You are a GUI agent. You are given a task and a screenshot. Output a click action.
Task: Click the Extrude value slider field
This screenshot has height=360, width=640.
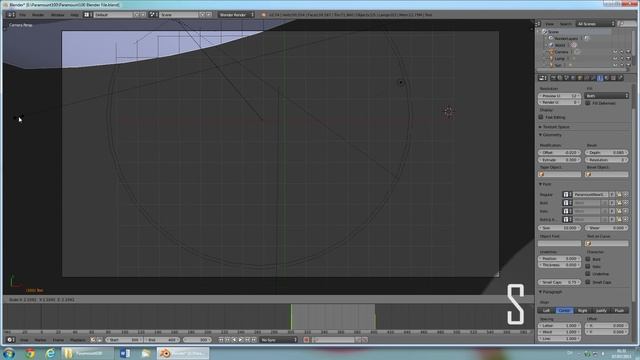point(559,160)
